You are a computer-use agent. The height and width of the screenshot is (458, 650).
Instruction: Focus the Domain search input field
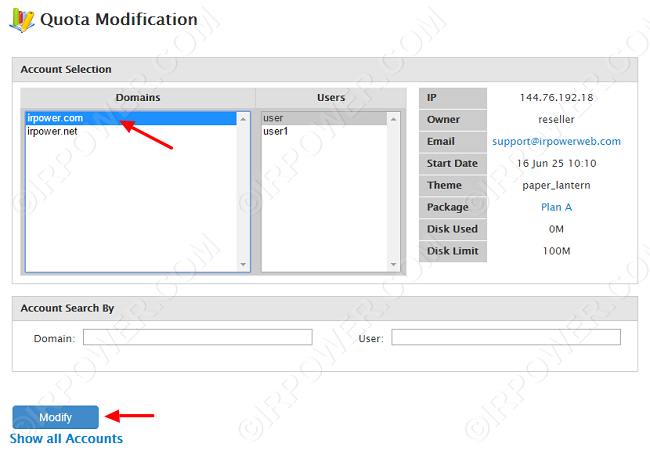point(197,338)
